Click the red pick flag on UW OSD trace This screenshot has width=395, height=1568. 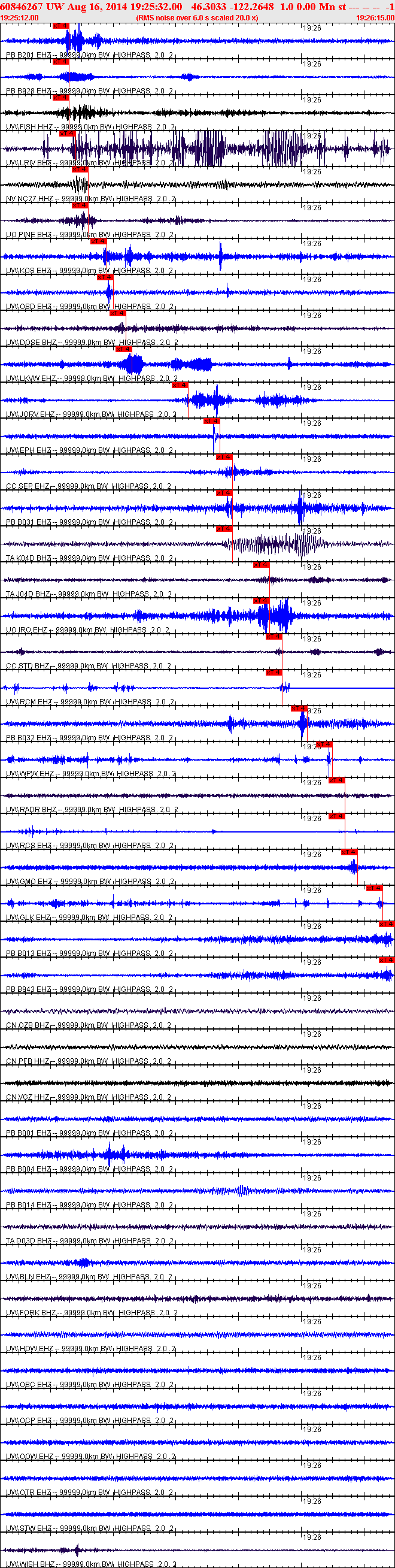pos(105,277)
